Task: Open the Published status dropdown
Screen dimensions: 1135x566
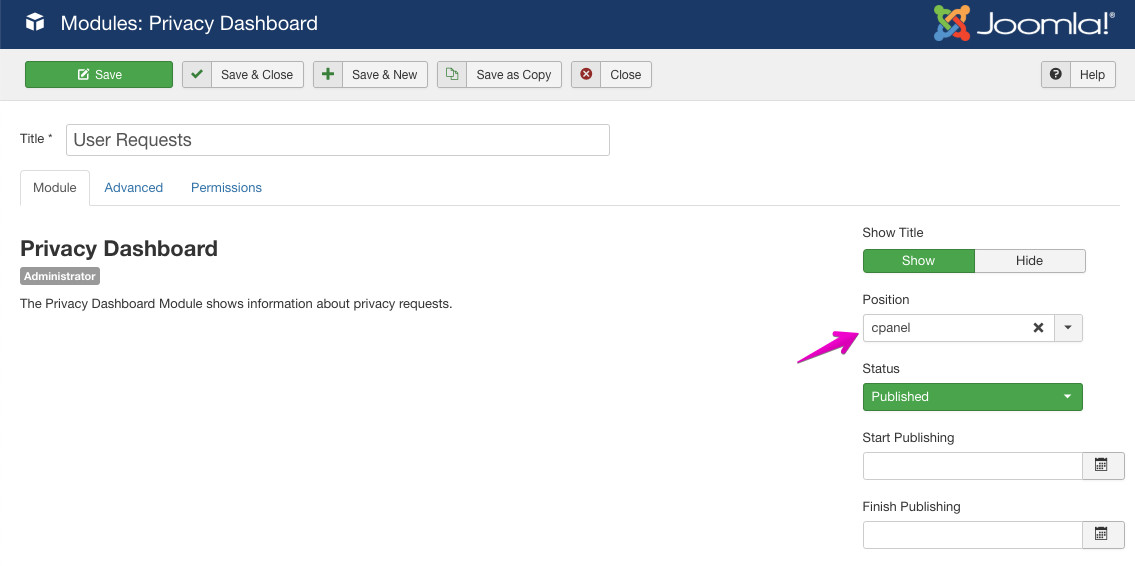Action: 972,397
